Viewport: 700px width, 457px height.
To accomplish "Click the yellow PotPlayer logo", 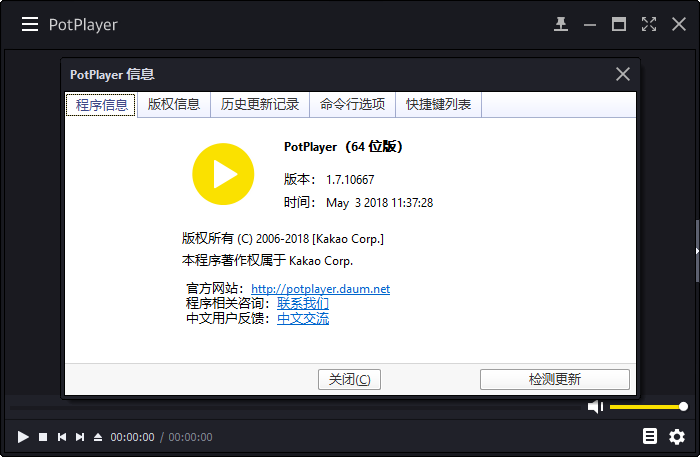I will click(223, 174).
